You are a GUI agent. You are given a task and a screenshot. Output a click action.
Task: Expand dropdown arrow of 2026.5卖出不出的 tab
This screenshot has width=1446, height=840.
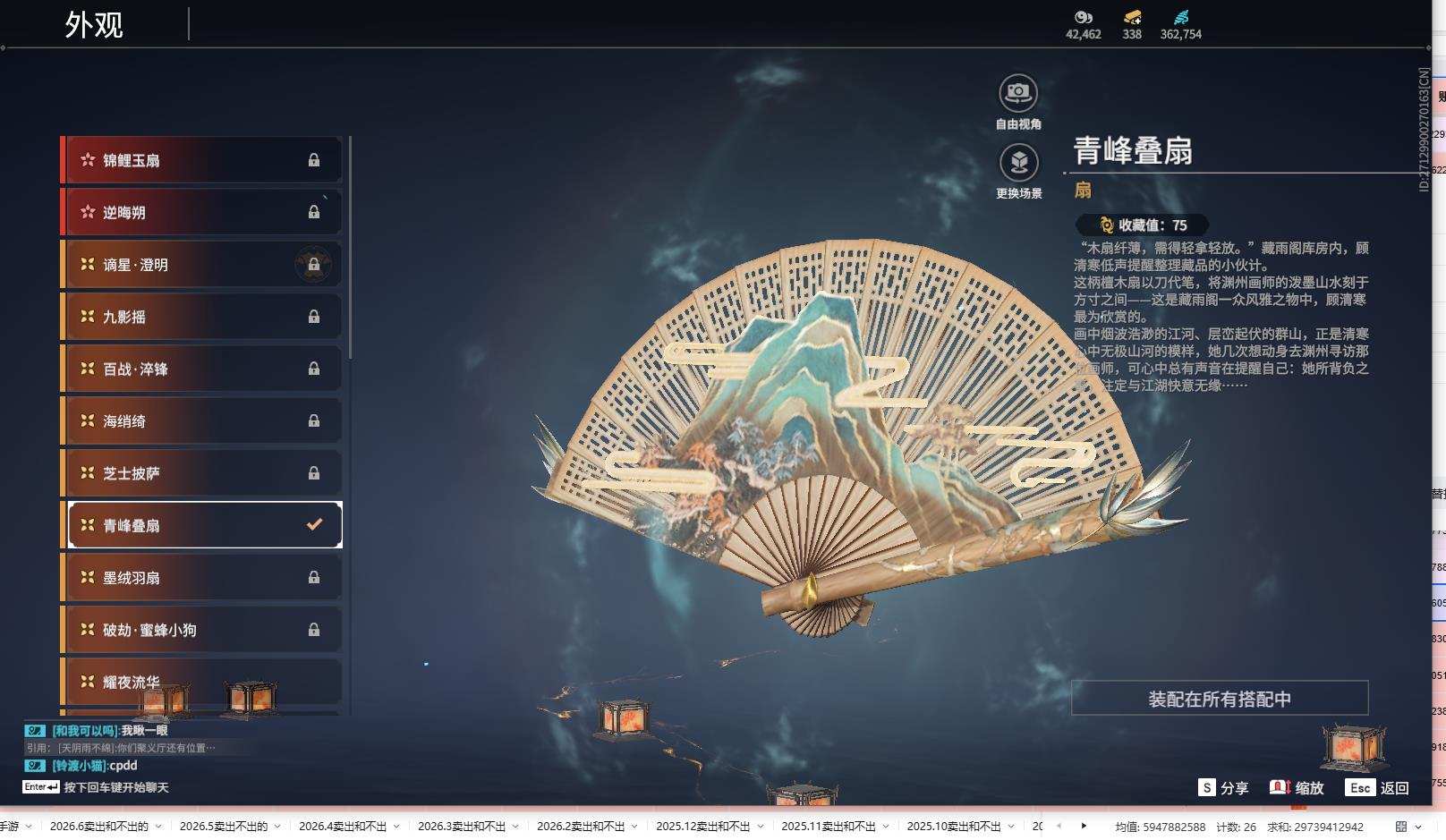click(277, 827)
